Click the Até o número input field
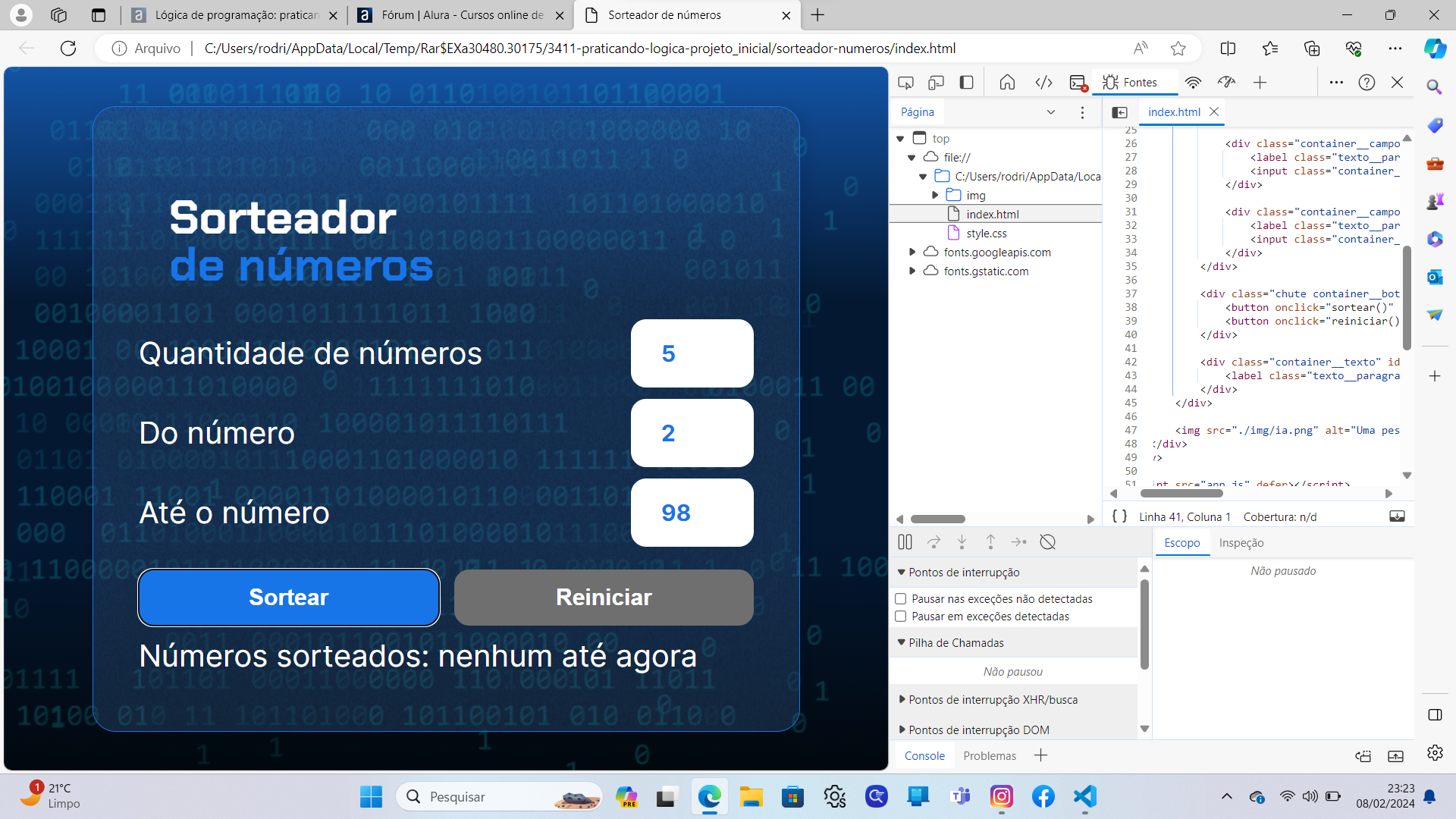The image size is (1456, 819). pyautogui.click(x=692, y=513)
